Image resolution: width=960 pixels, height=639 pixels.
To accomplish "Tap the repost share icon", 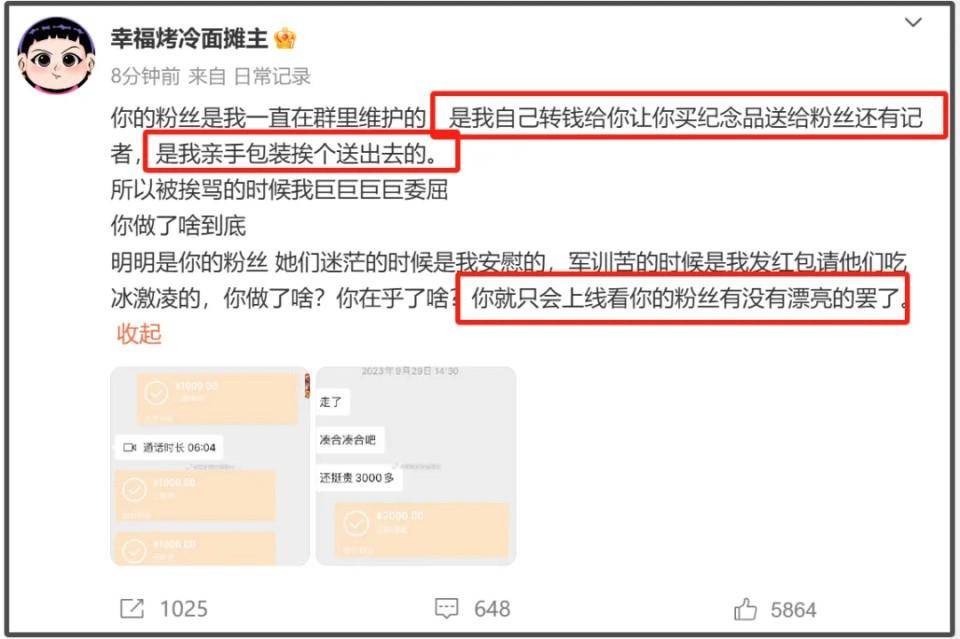I will tap(132, 608).
